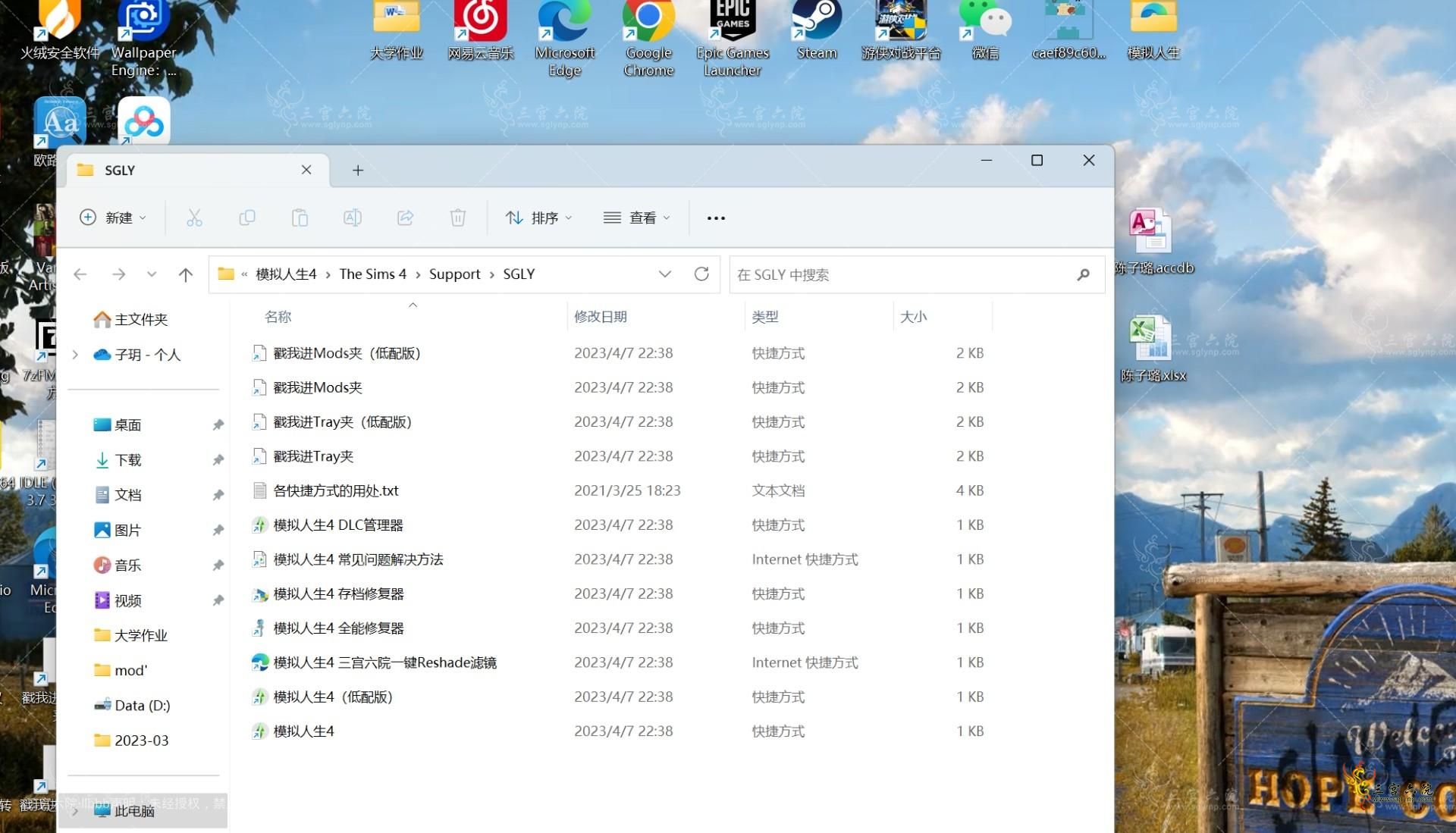Open Google Chrome desktop icon
The width and height of the screenshot is (1456, 833).
(648, 38)
